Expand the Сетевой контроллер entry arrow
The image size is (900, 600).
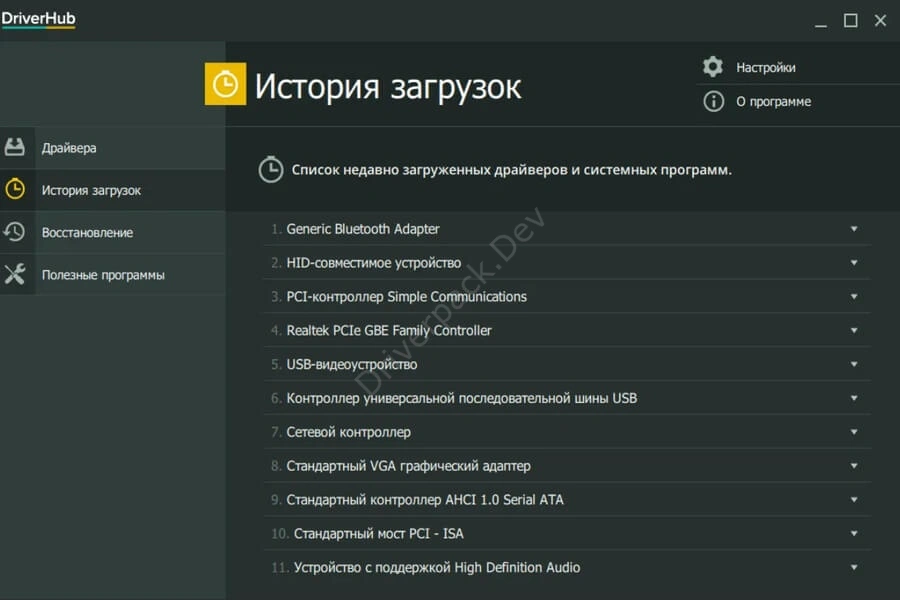(x=854, y=432)
